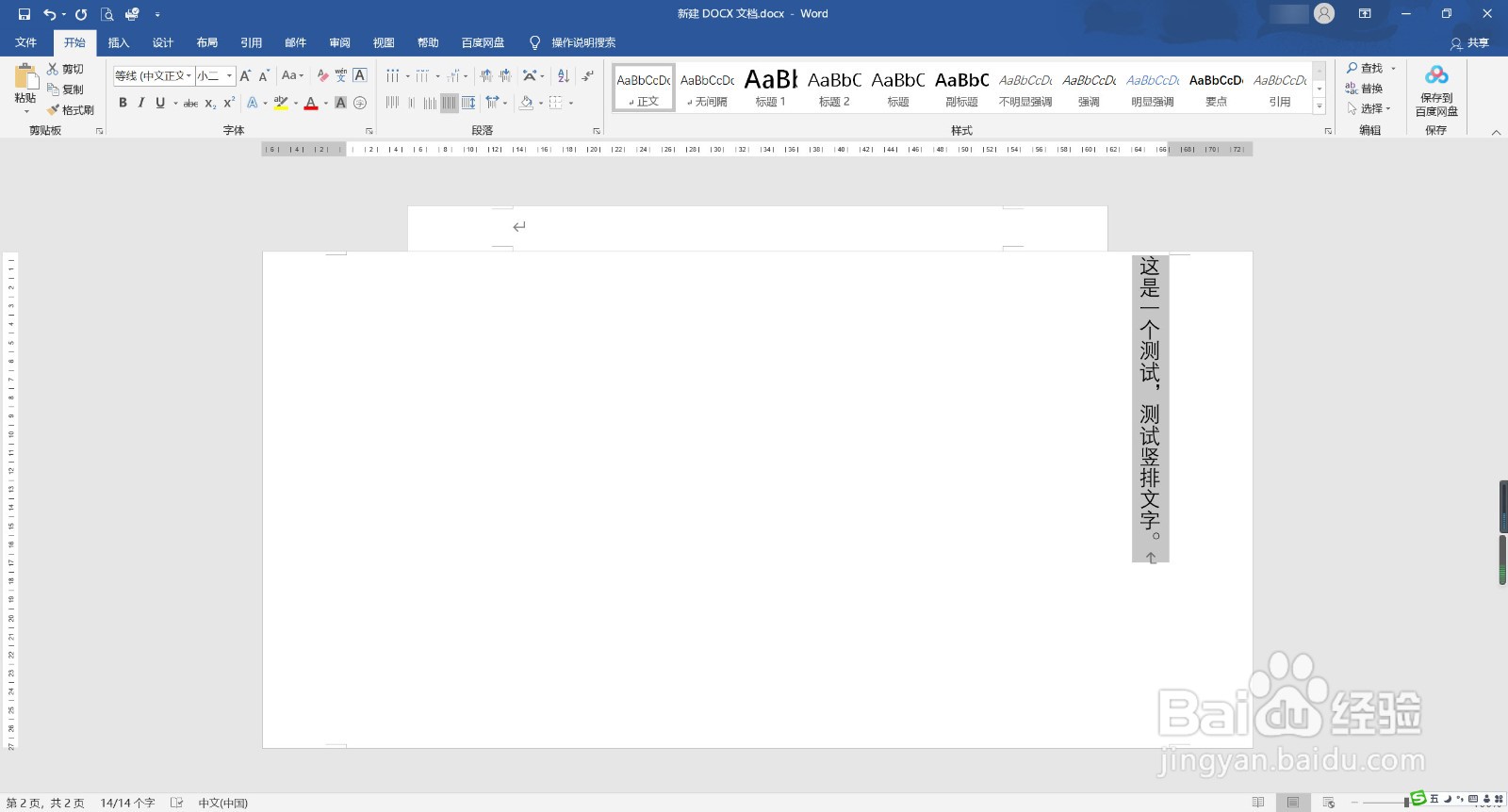Click Share (共享) at top right
This screenshot has width=1508, height=812.
click(x=1469, y=43)
